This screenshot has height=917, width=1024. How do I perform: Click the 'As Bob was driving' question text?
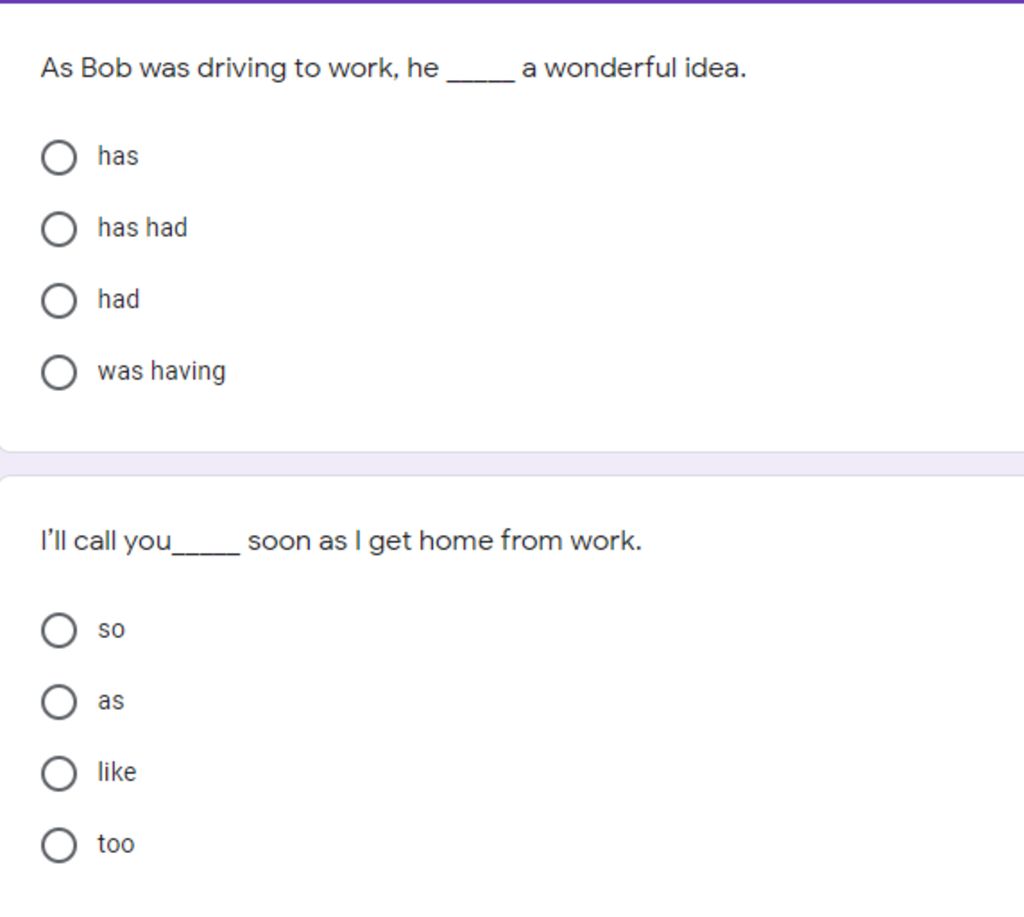coord(240,69)
